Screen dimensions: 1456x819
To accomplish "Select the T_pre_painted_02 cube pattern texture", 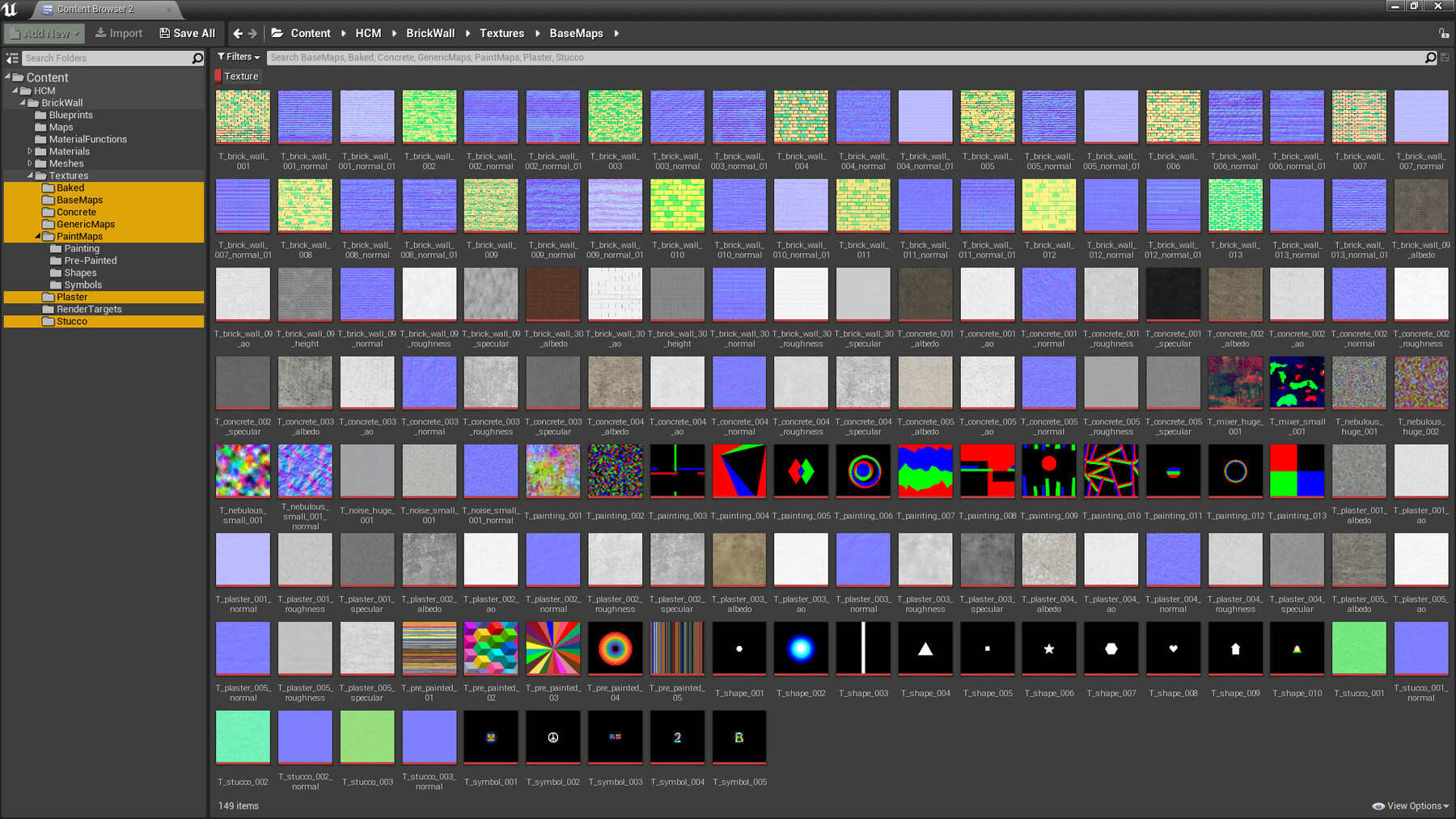I will coord(491,648).
